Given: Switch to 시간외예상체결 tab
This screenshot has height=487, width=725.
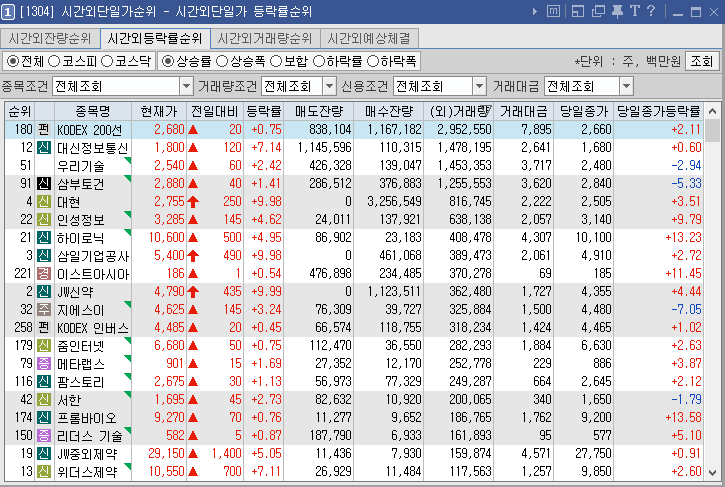Looking at the screenshot, I should pyautogui.click(x=369, y=38).
